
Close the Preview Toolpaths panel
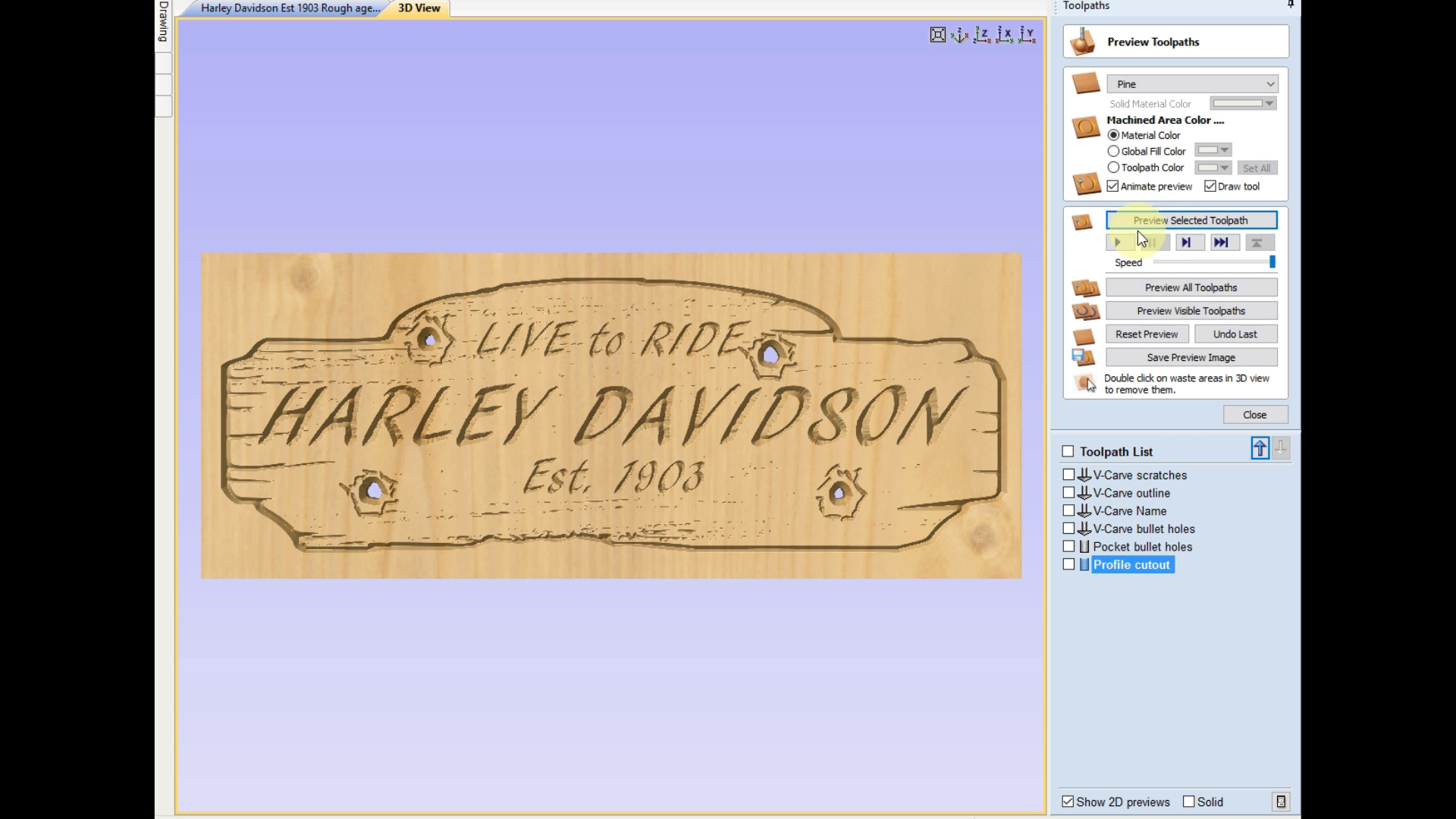coord(1255,415)
